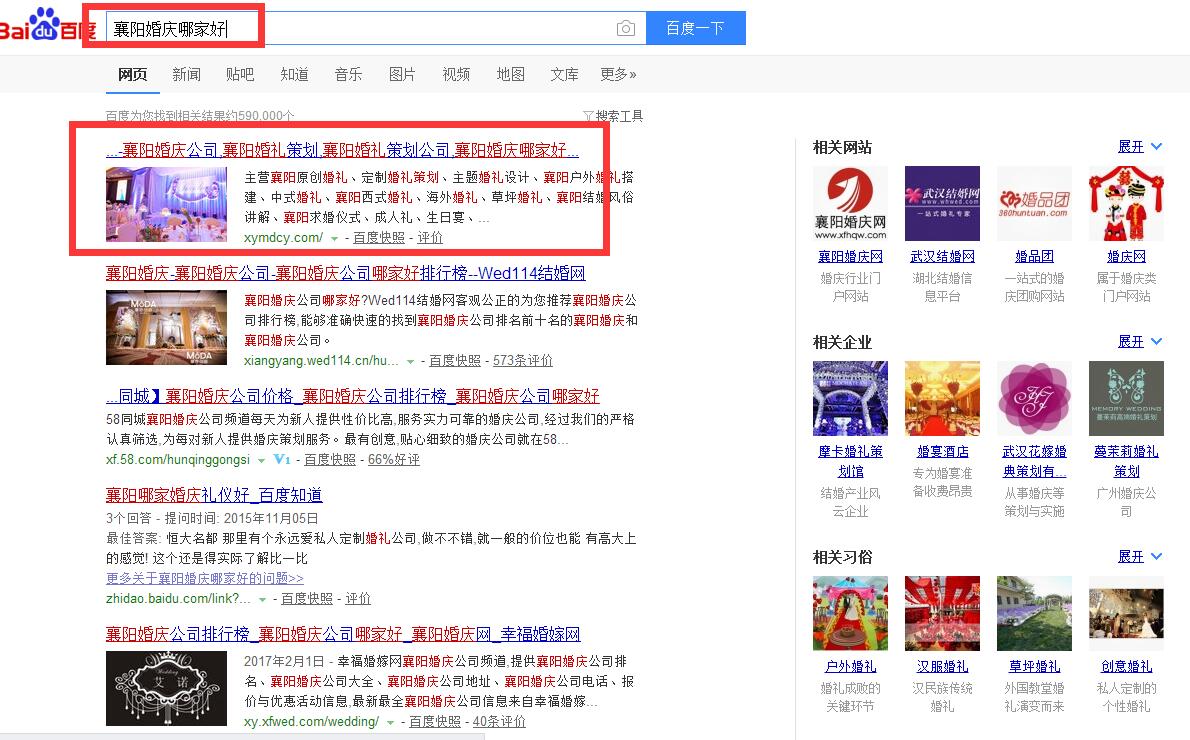
Task: Open the 婚品团 text link
Action: tap(1034, 257)
